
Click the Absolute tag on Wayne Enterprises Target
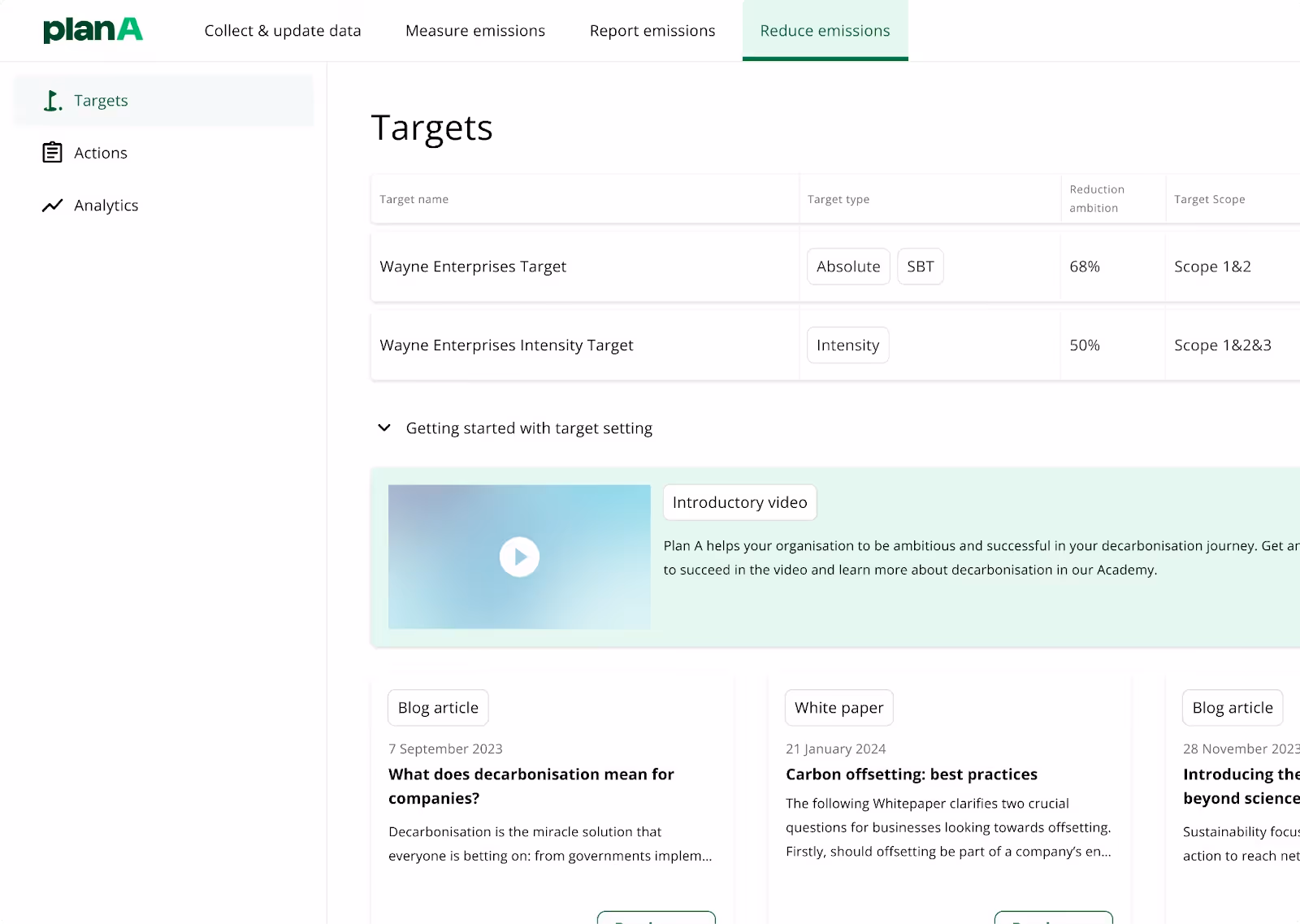[848, 266]
